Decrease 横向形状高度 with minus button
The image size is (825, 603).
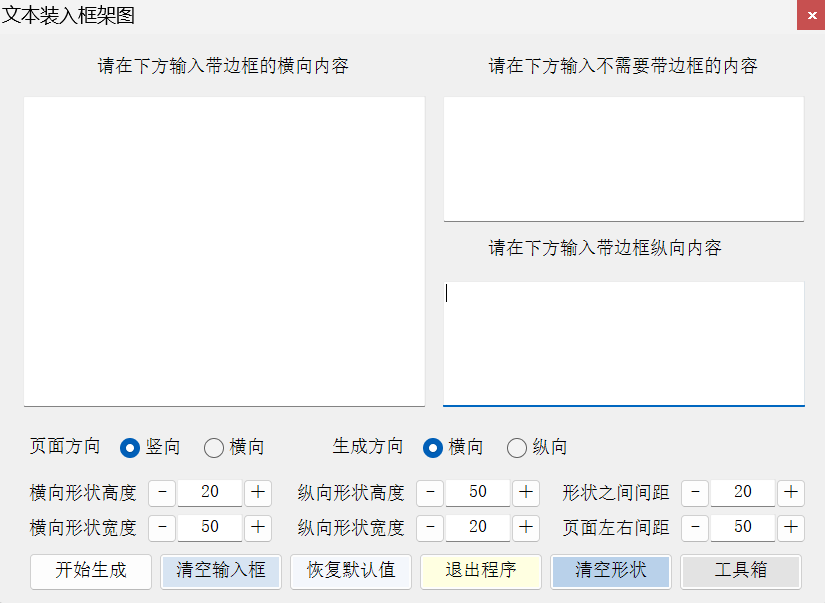163,492
